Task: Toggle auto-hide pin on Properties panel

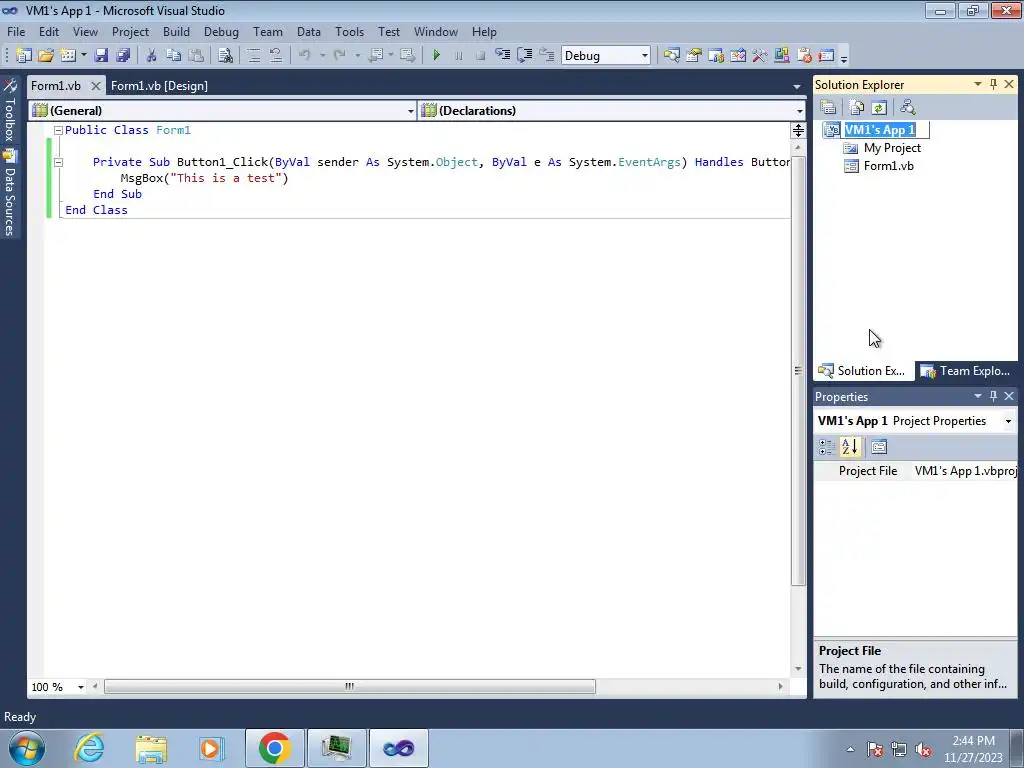Action: point(993,396)
